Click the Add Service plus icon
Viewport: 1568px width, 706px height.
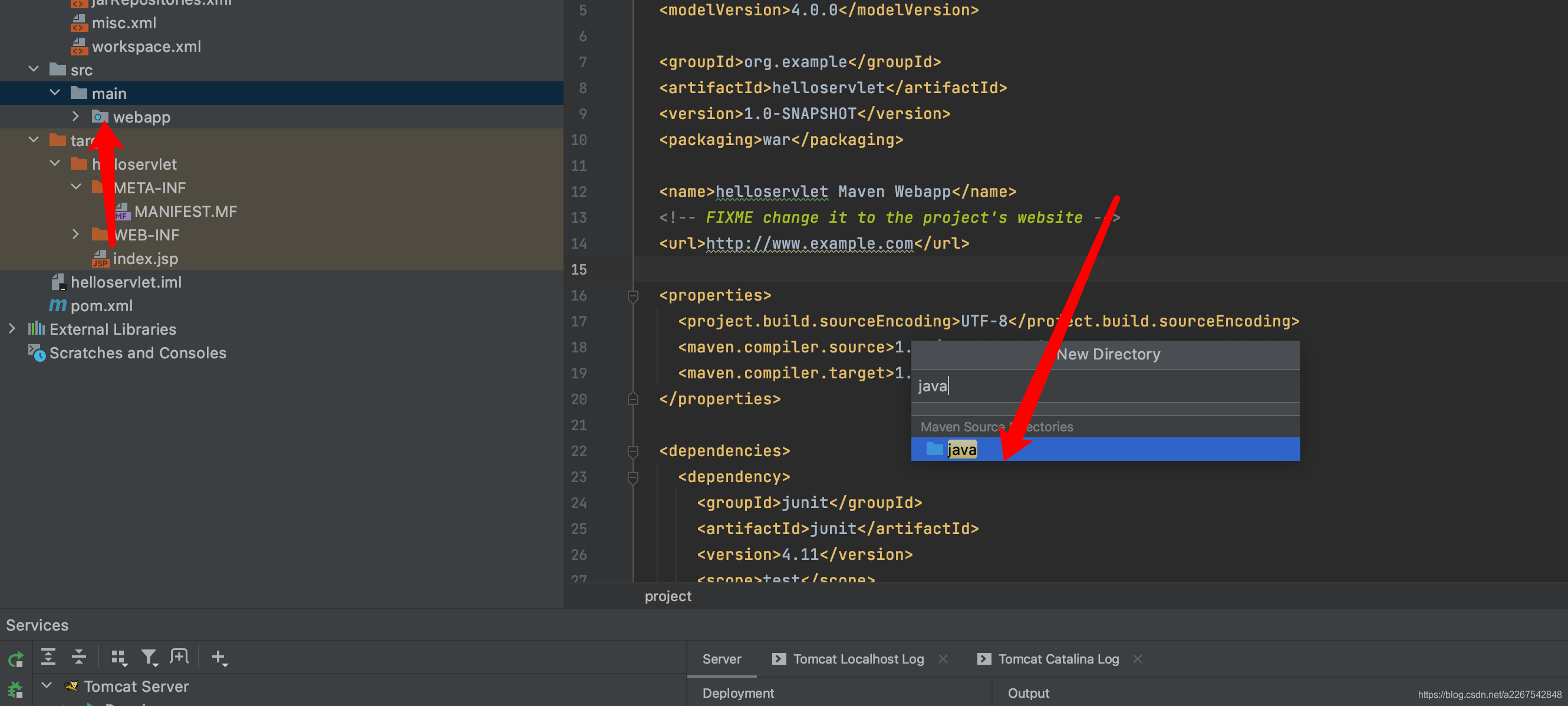tap(219, 656)
